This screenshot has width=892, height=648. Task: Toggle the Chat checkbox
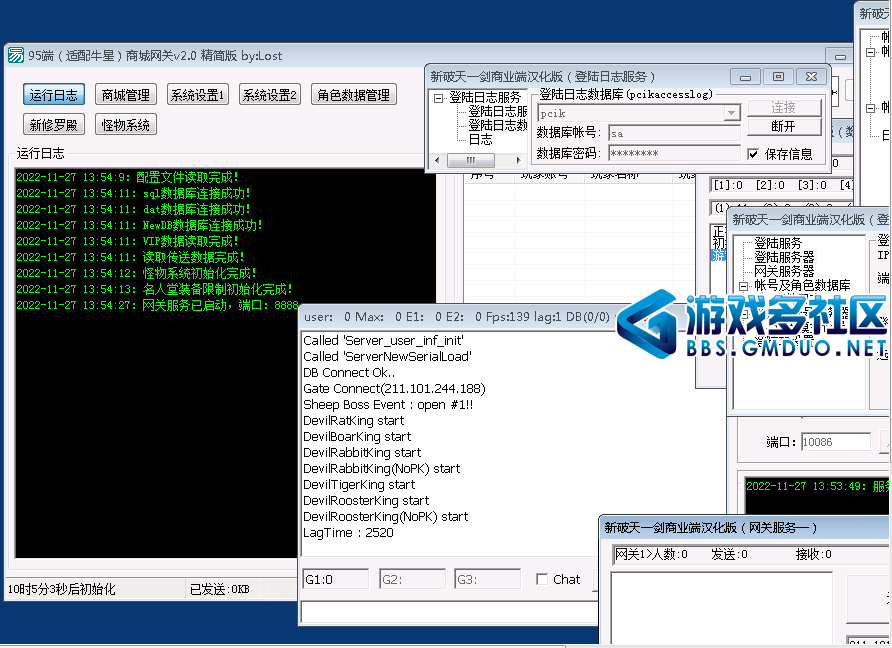tap(542, 579)
